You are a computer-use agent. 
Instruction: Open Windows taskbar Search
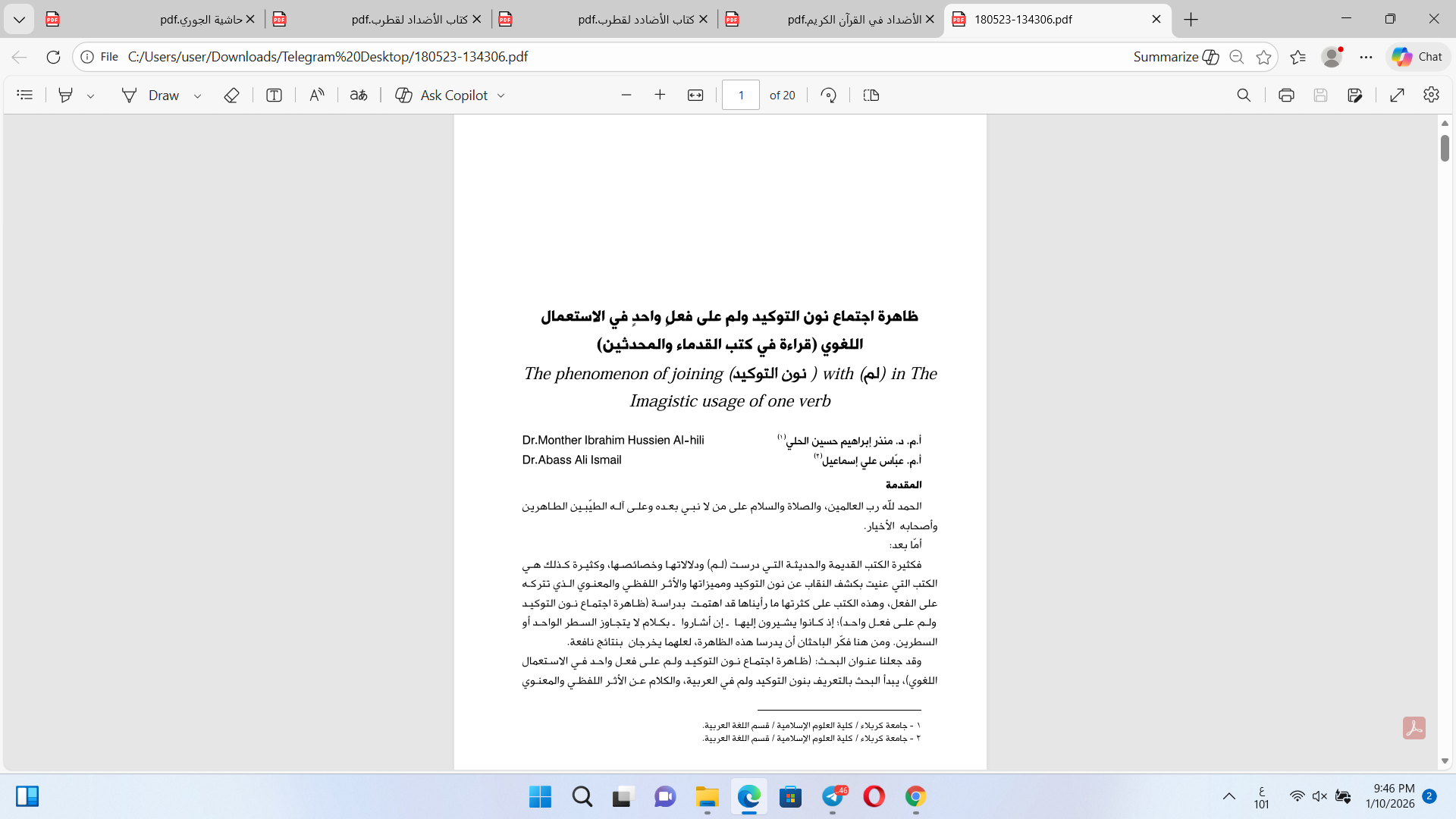pyautogui.click(x=582, y=797)
